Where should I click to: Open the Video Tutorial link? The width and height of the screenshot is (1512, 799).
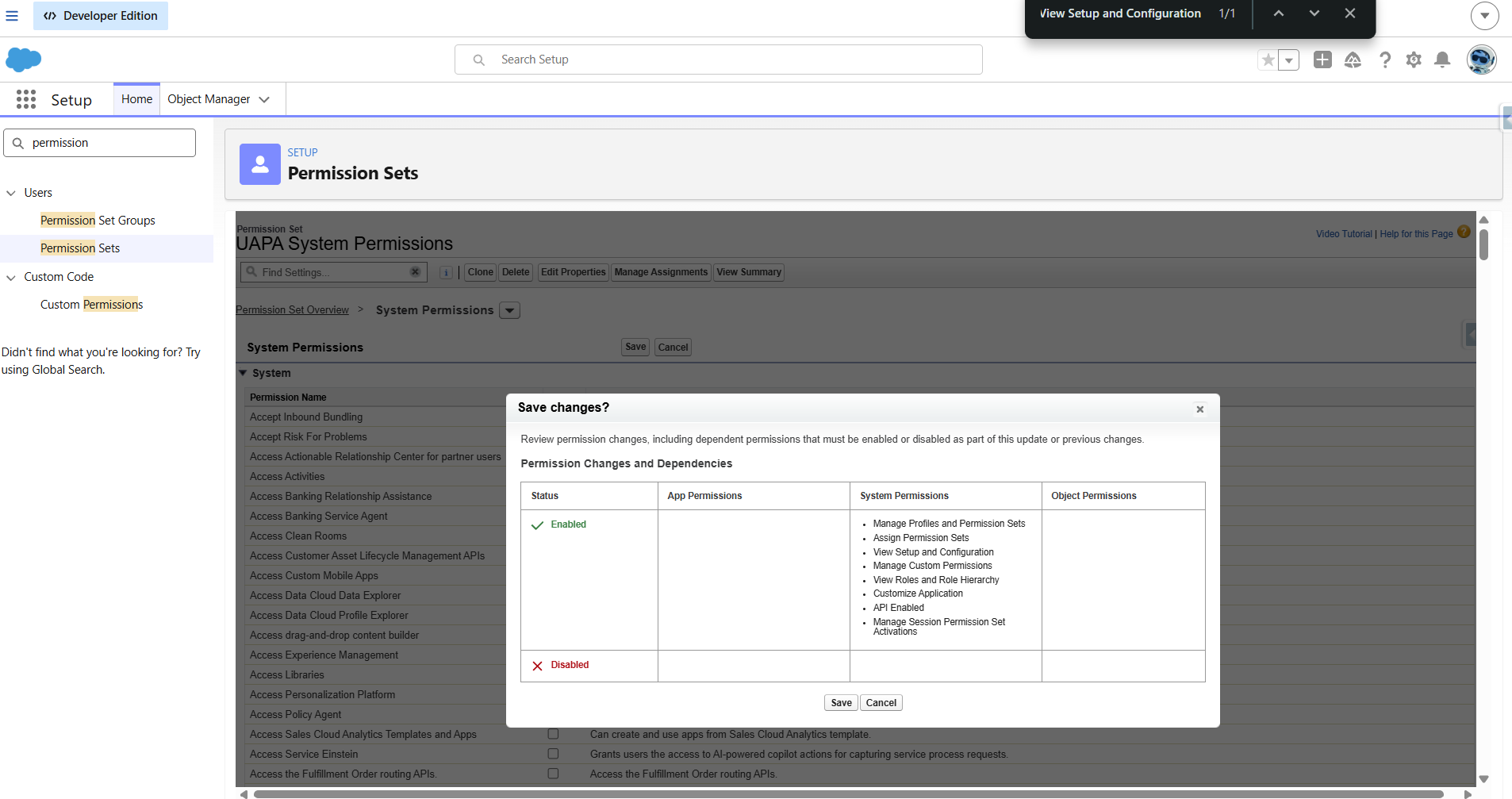(1344, 234)
